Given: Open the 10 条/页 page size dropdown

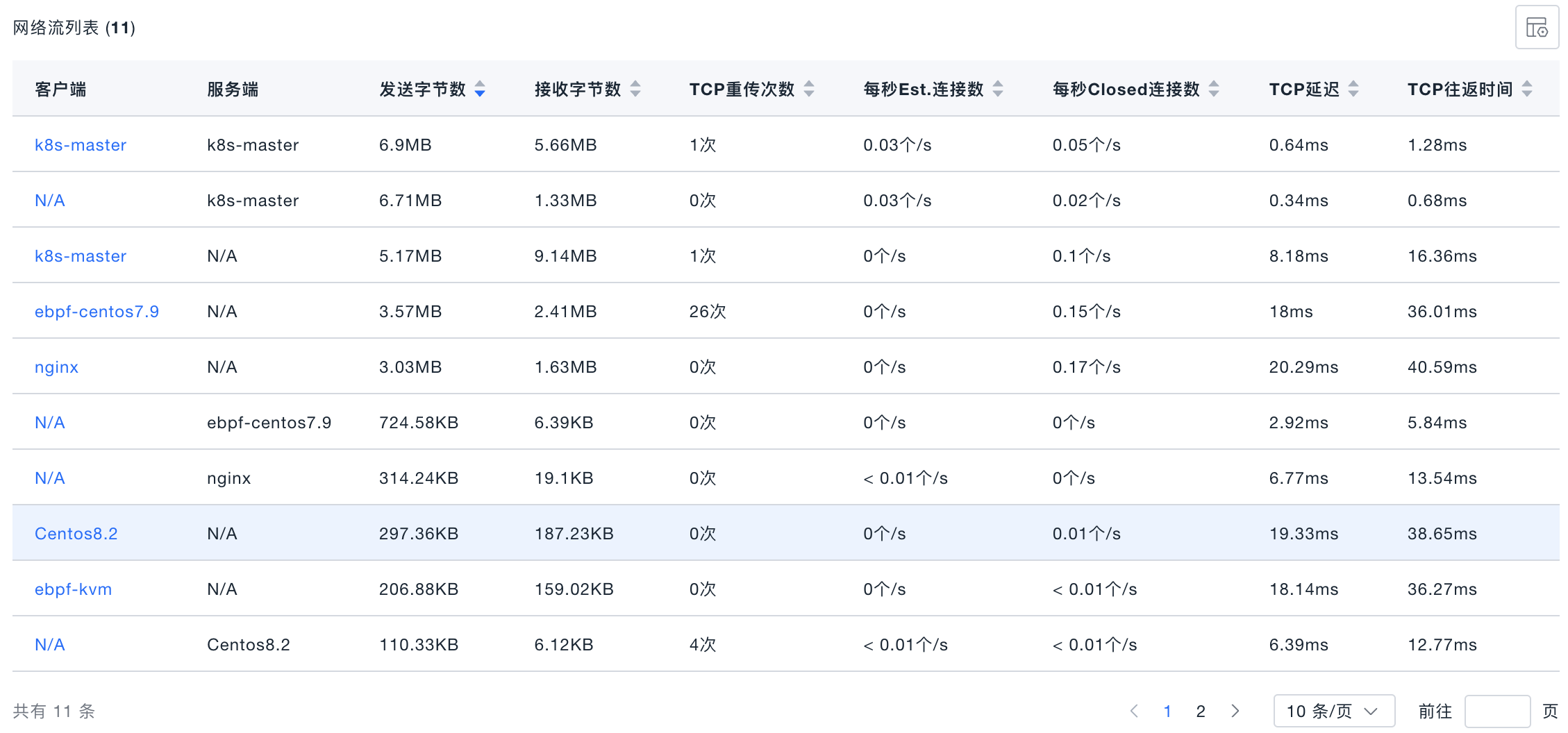Looking at the screenshot, I should point(1333,711).
